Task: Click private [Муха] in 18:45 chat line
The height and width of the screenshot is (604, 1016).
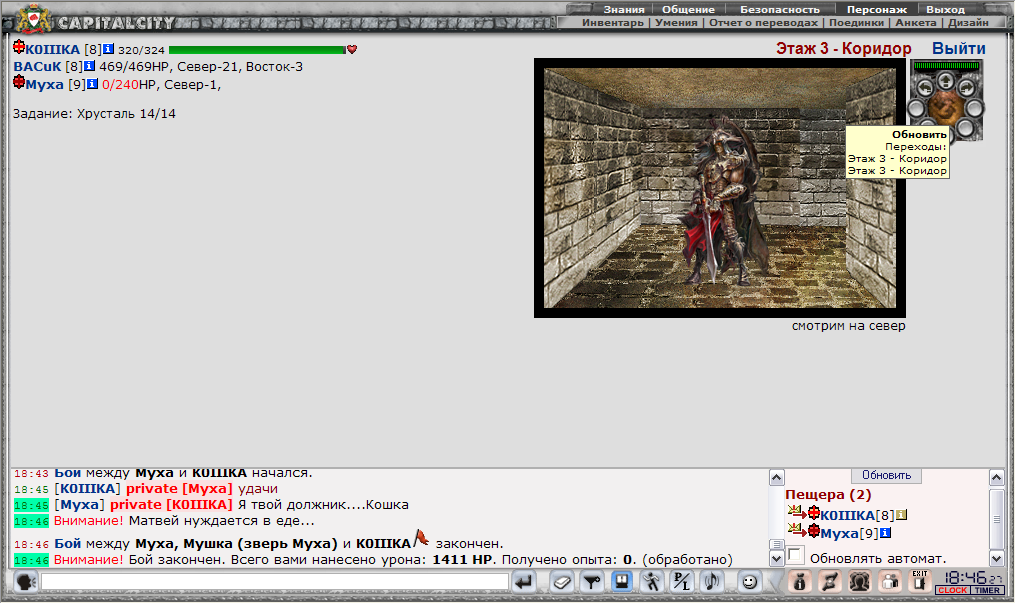Action: tap(179, 488)
